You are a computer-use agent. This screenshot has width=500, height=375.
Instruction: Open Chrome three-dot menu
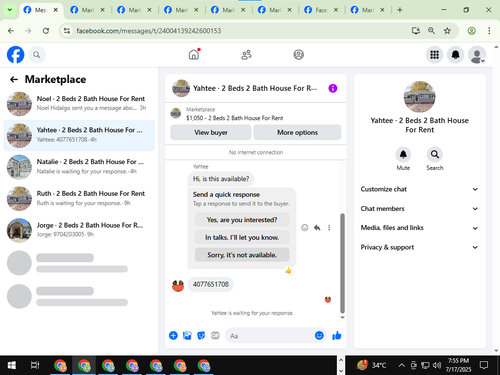pyautogui.click(x=489, y=31)
